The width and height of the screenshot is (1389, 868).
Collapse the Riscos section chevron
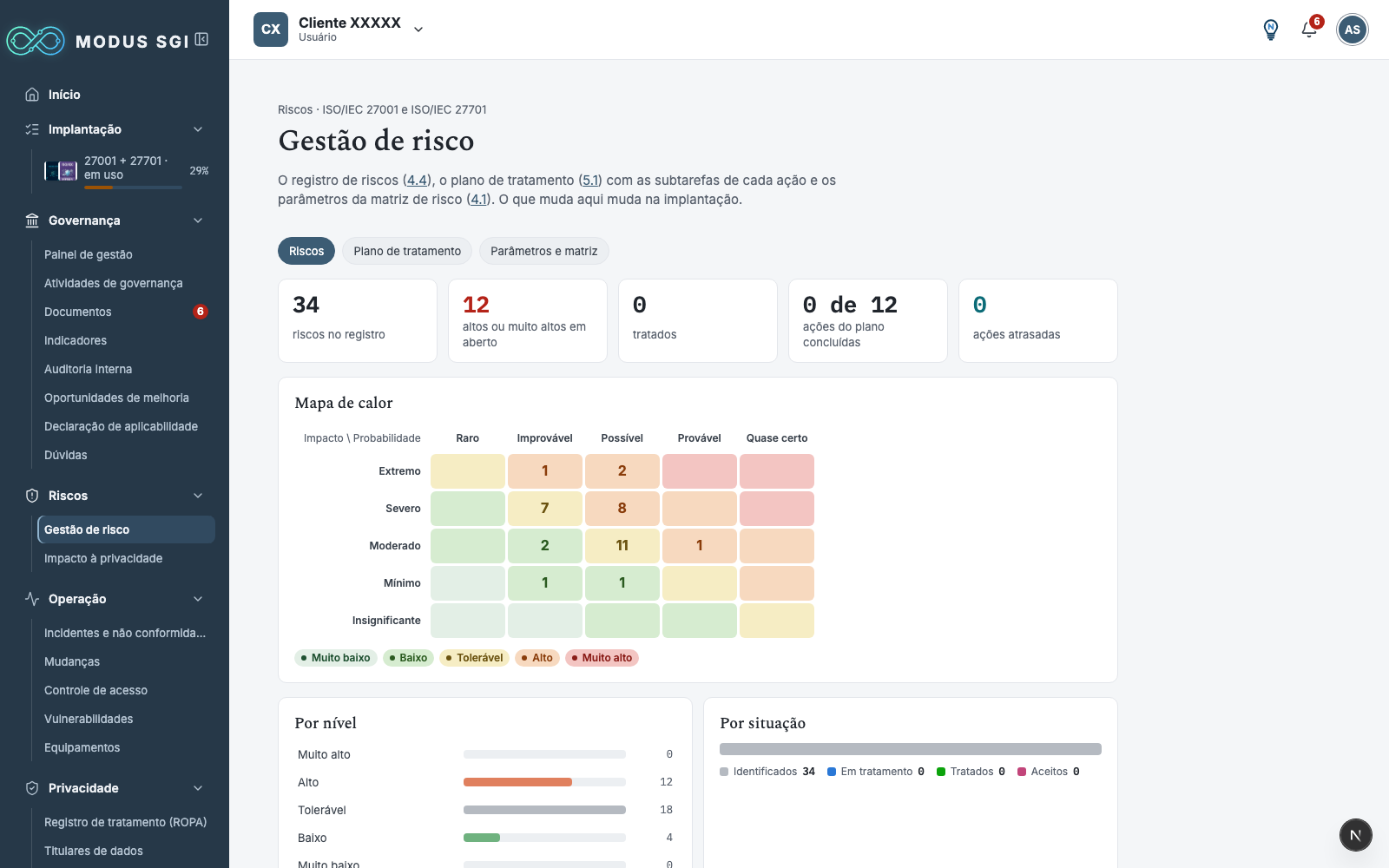(x=198, y=496)
